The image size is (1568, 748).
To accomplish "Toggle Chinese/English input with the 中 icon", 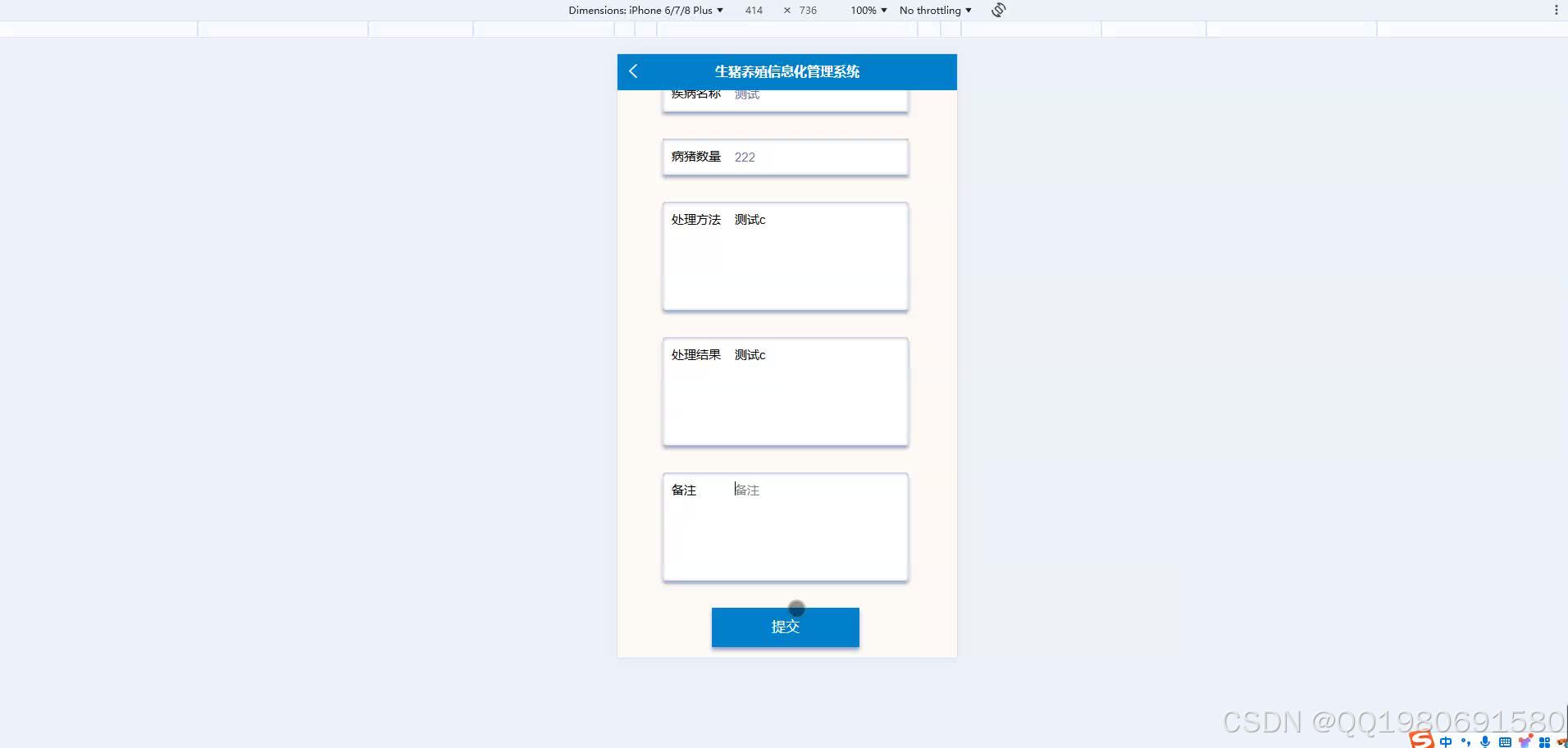I will click(x=1446, y=741).
